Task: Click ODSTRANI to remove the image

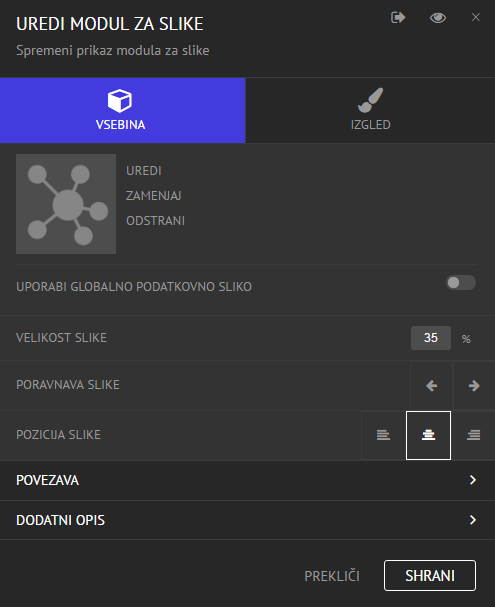Action: coord(156,221)
